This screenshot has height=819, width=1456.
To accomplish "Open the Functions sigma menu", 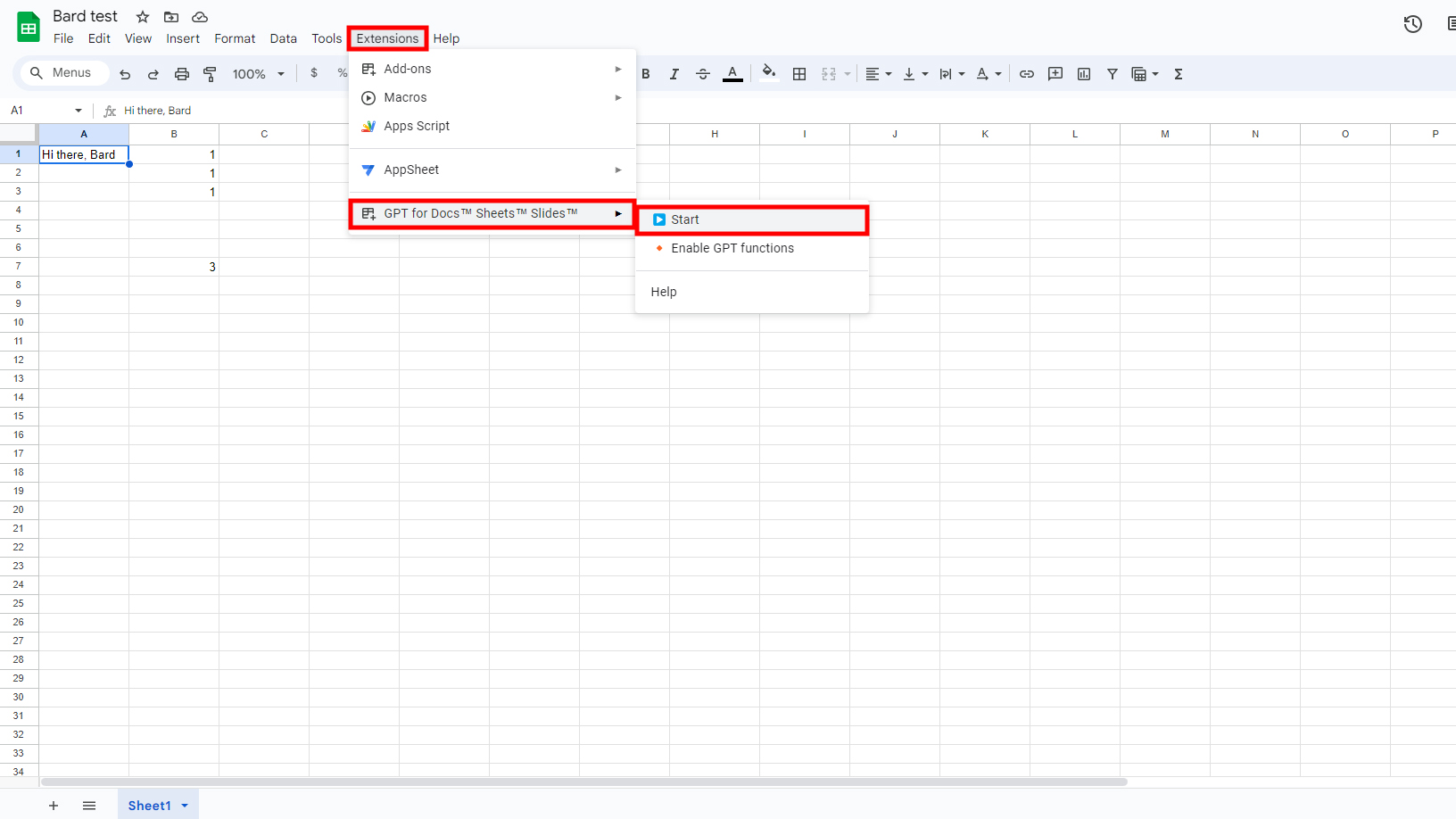I will pos(1179,74).
